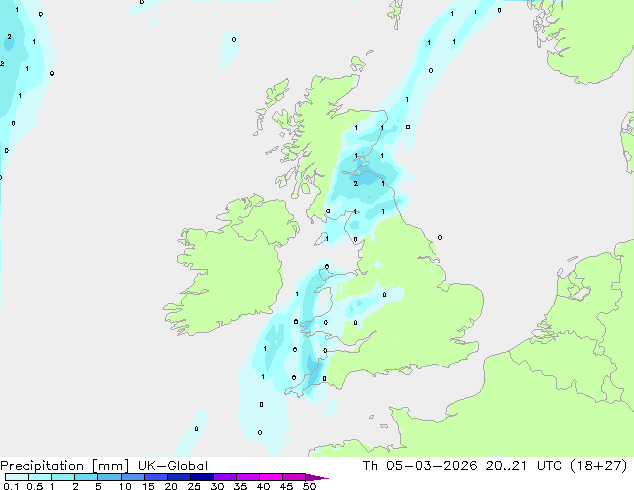634x490 pixels.
Task: Click the 35–40 mm legend color swatch
Action: point(248,477)
